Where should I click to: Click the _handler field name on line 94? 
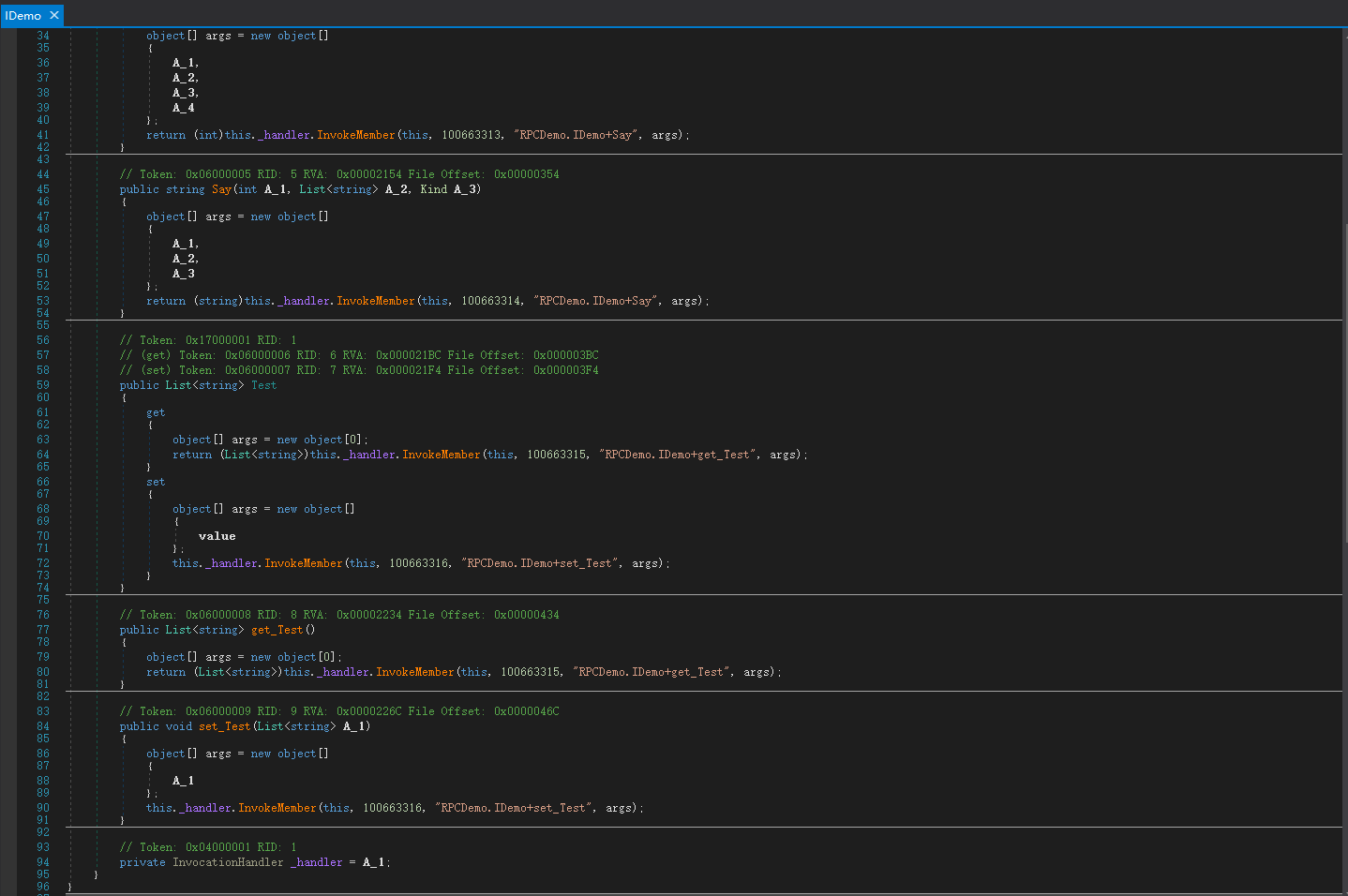coord(316,862)
